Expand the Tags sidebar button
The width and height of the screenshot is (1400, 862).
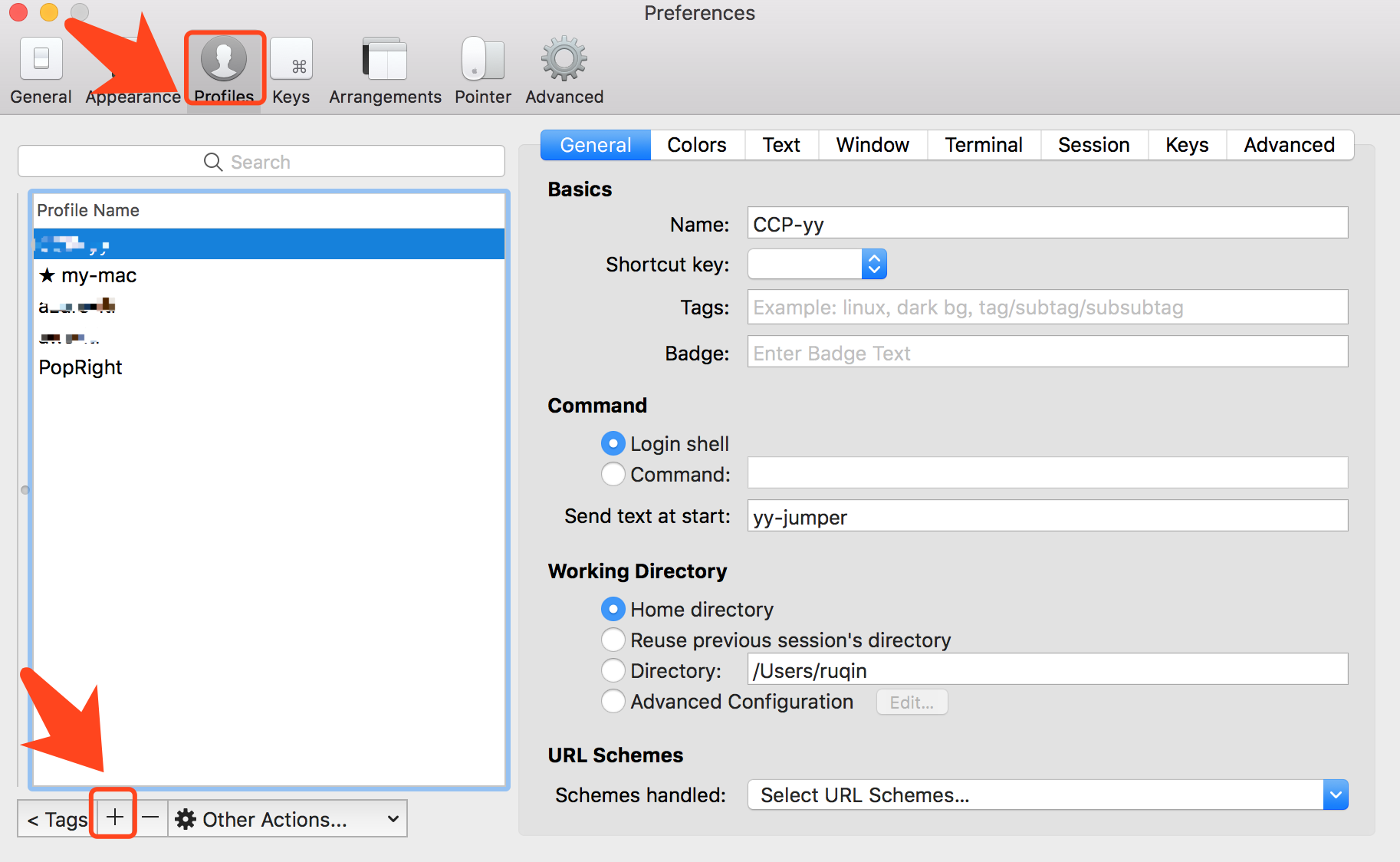[x=57, y=818]
